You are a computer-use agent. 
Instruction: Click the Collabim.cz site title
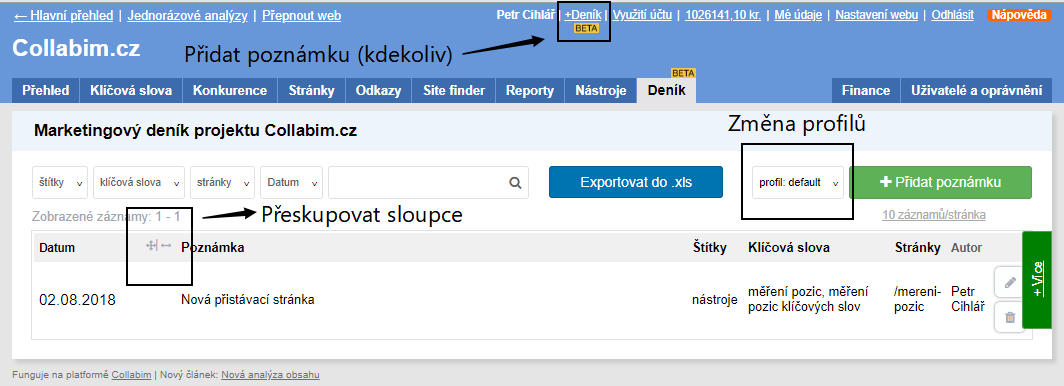pos(76,47)
